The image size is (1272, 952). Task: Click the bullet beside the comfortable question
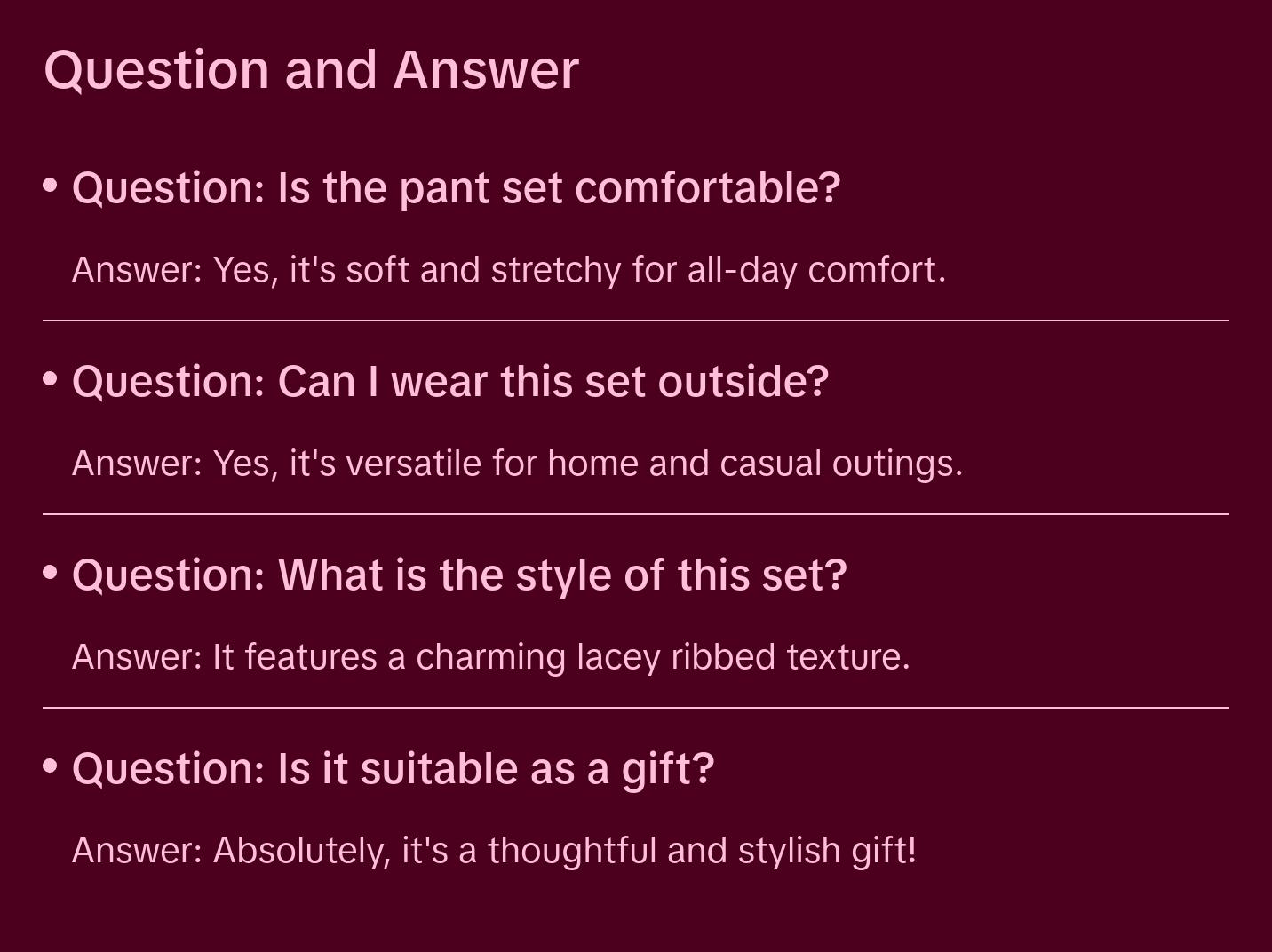tap(51, 186)
